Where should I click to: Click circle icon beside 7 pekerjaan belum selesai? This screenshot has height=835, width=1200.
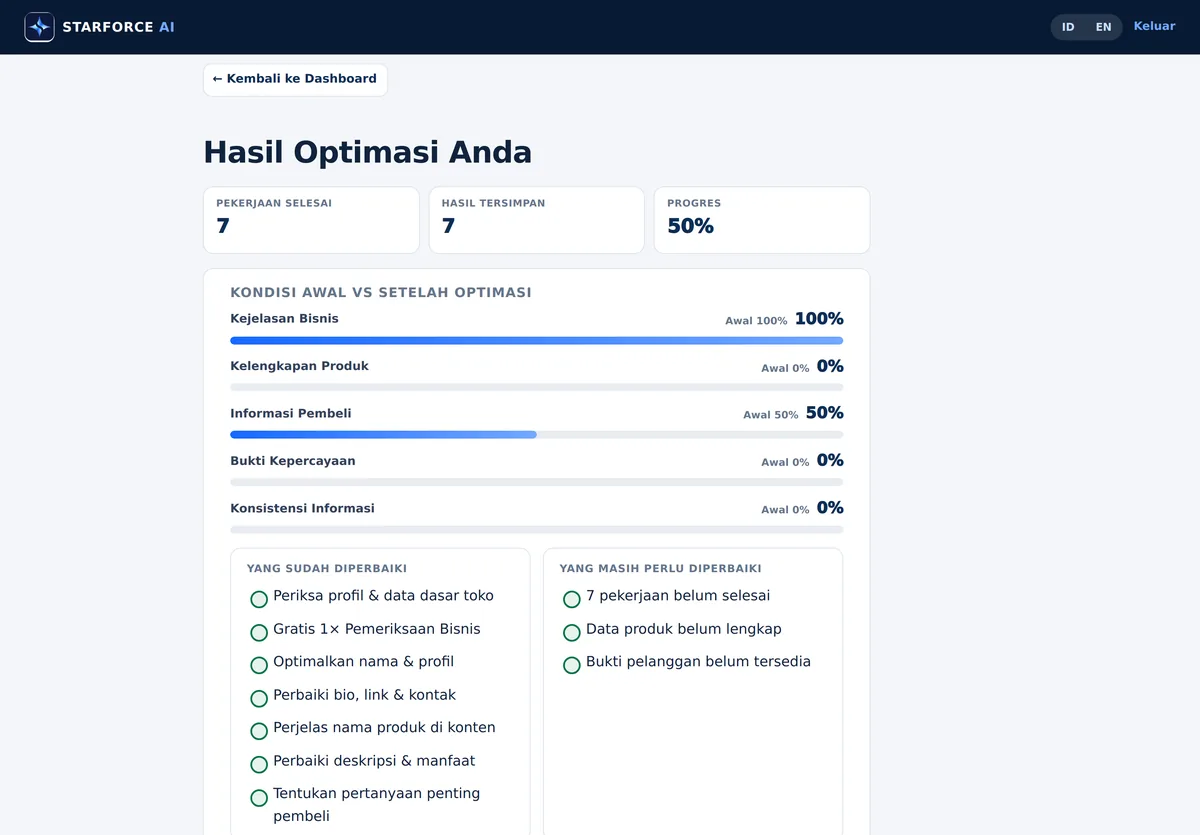coord(572,599)
